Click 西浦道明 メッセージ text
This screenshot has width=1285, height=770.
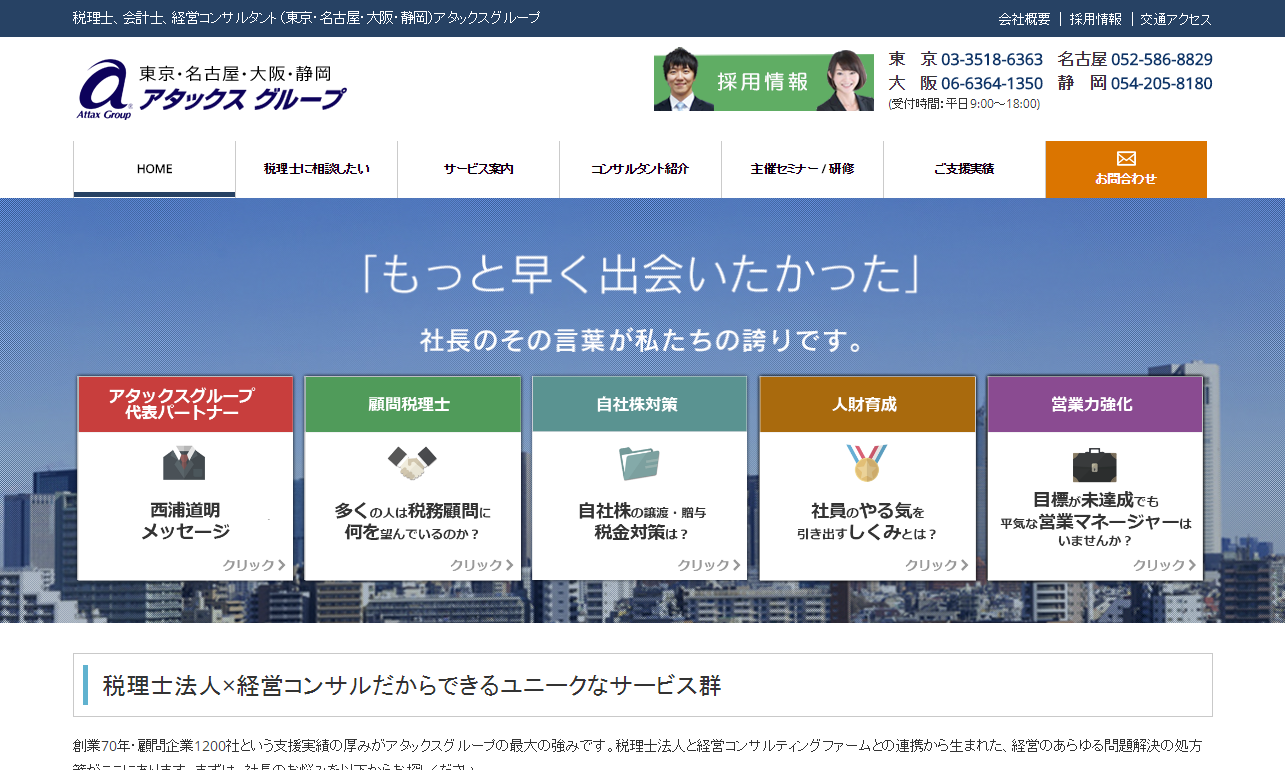pos(185,521)
